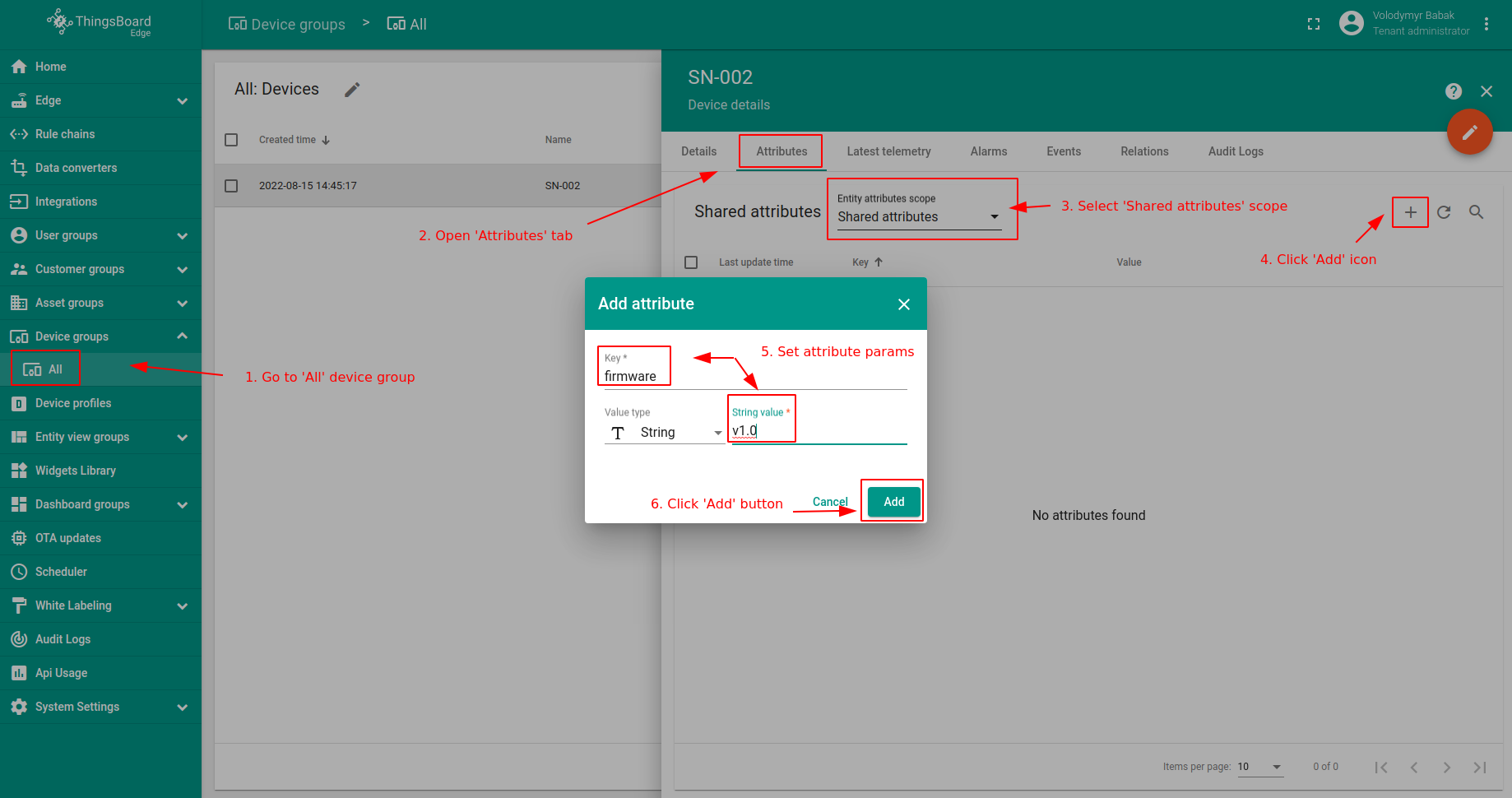This screenshot has height=798, width=1512.
Task: Open the help icon in device details
Action: point(1454,91)
